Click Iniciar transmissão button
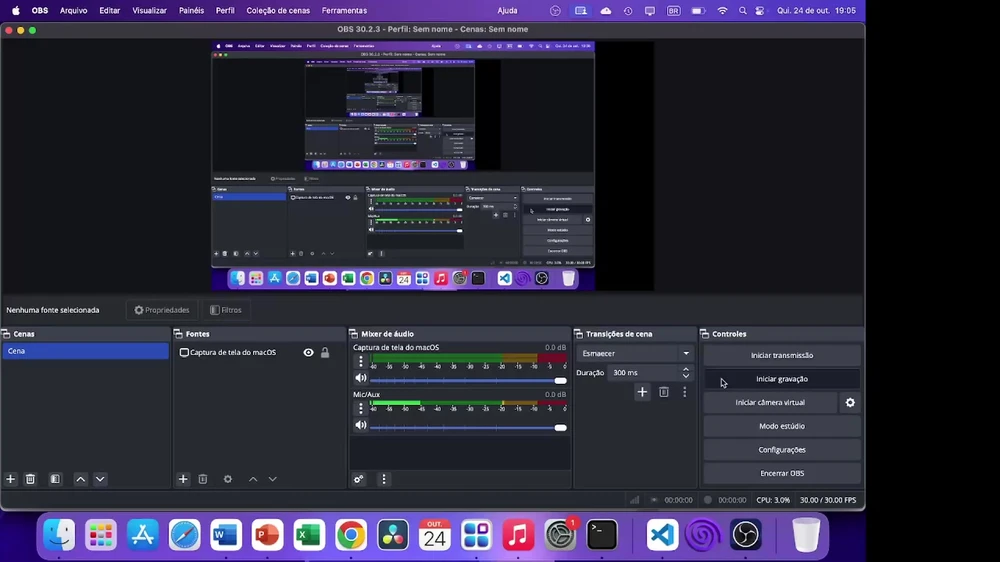Viewport: 1000px width, 562px height. [x=782, y=355]
